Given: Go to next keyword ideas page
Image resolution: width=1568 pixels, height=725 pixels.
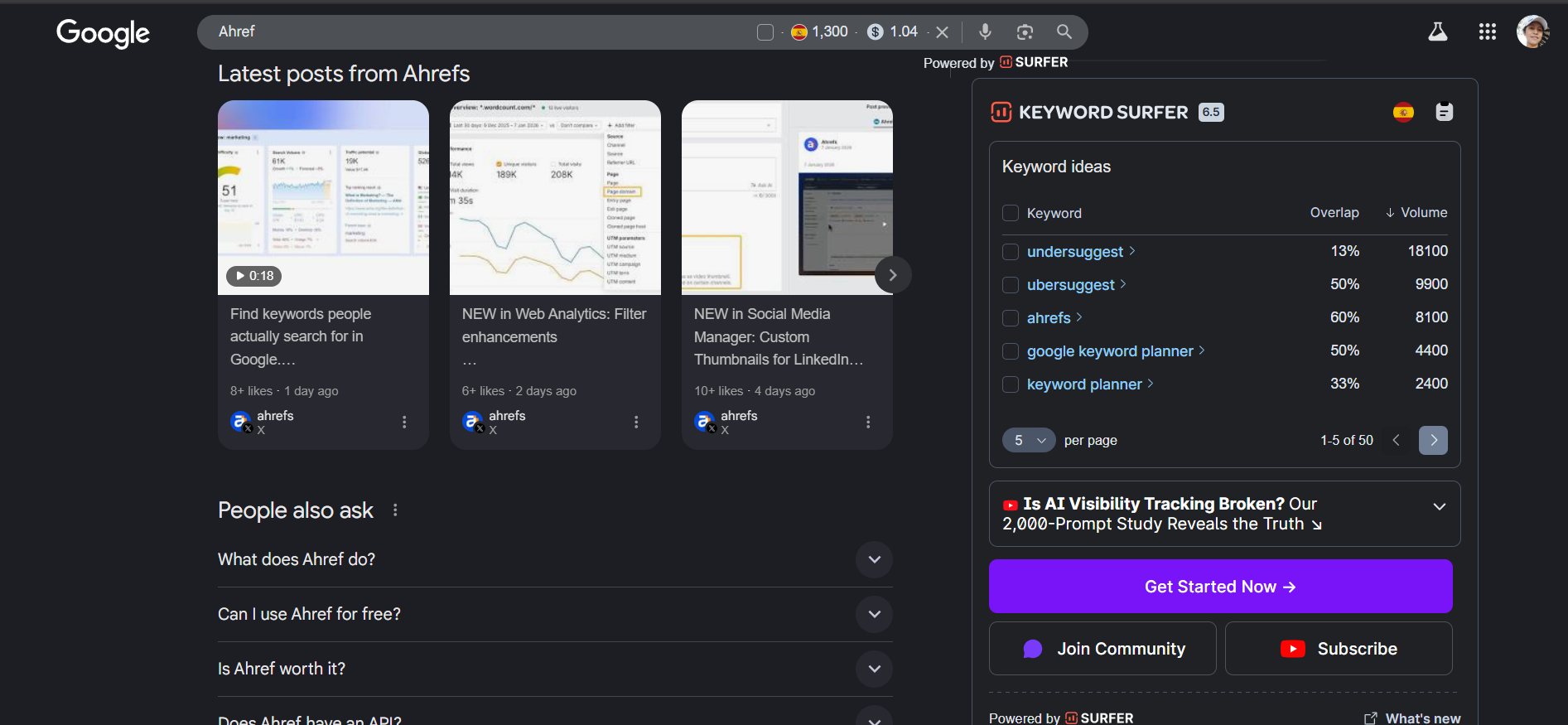Looking at the screenshot, I should 1433,440.
